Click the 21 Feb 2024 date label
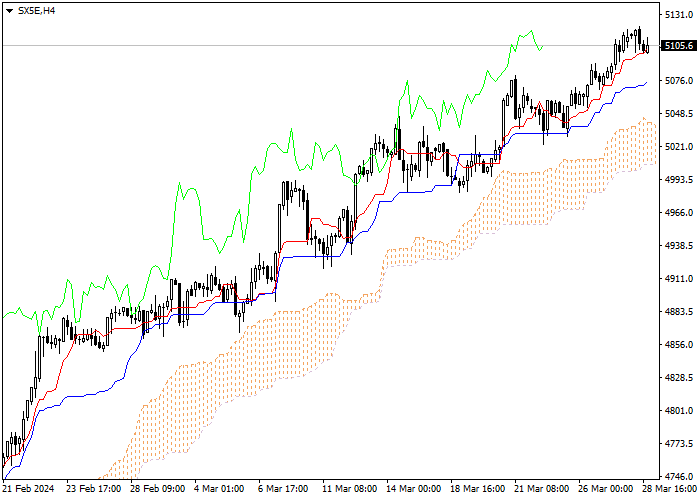 tap(29, 489)
